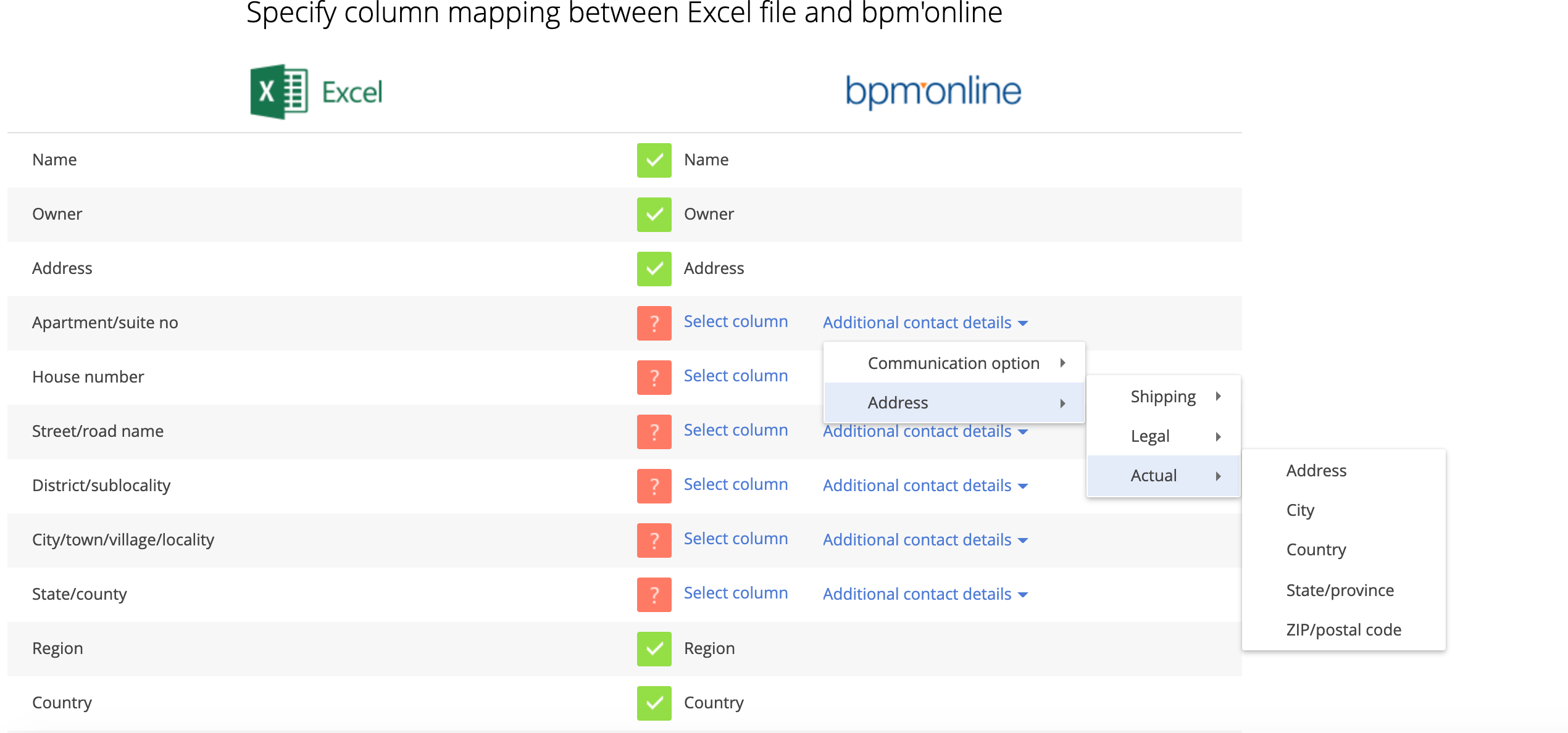Click the bpm'online logo

pos(933,92)
